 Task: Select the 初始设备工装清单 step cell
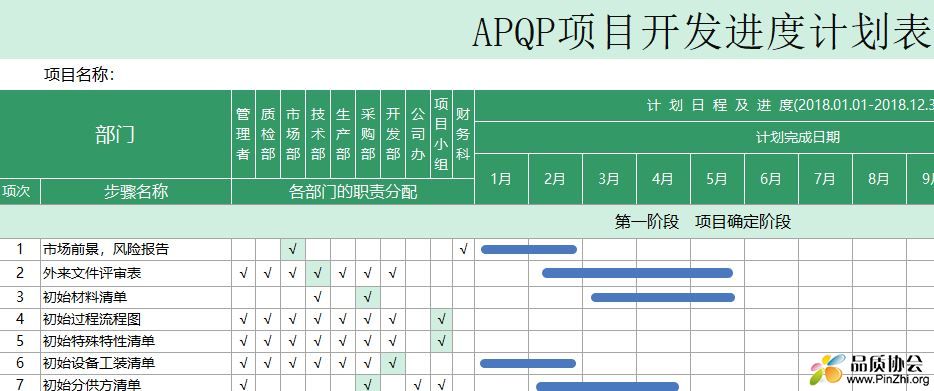pyautogui.click(x=136, y=363)
